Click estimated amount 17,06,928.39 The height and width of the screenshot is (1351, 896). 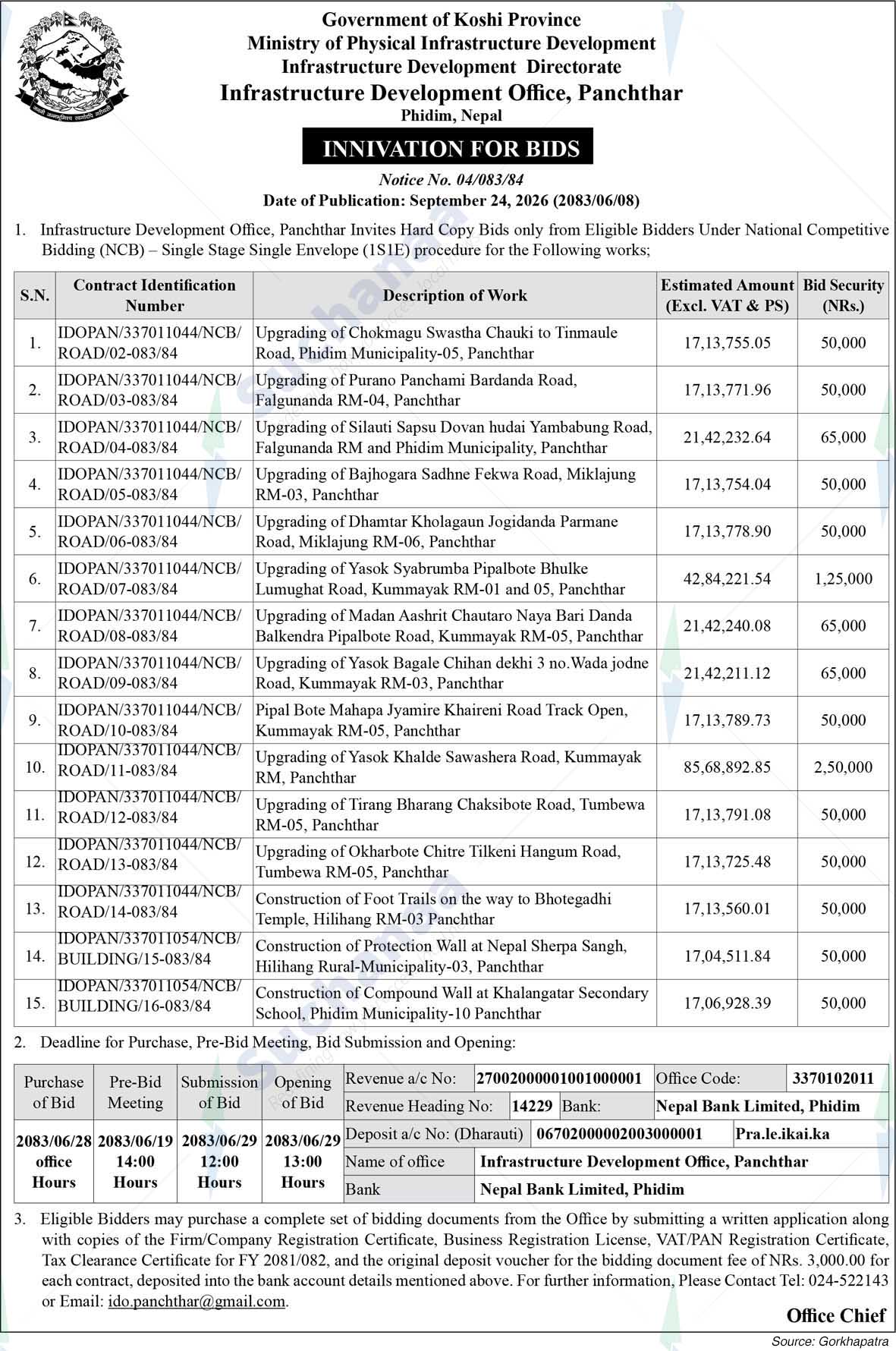point(727,1003)
